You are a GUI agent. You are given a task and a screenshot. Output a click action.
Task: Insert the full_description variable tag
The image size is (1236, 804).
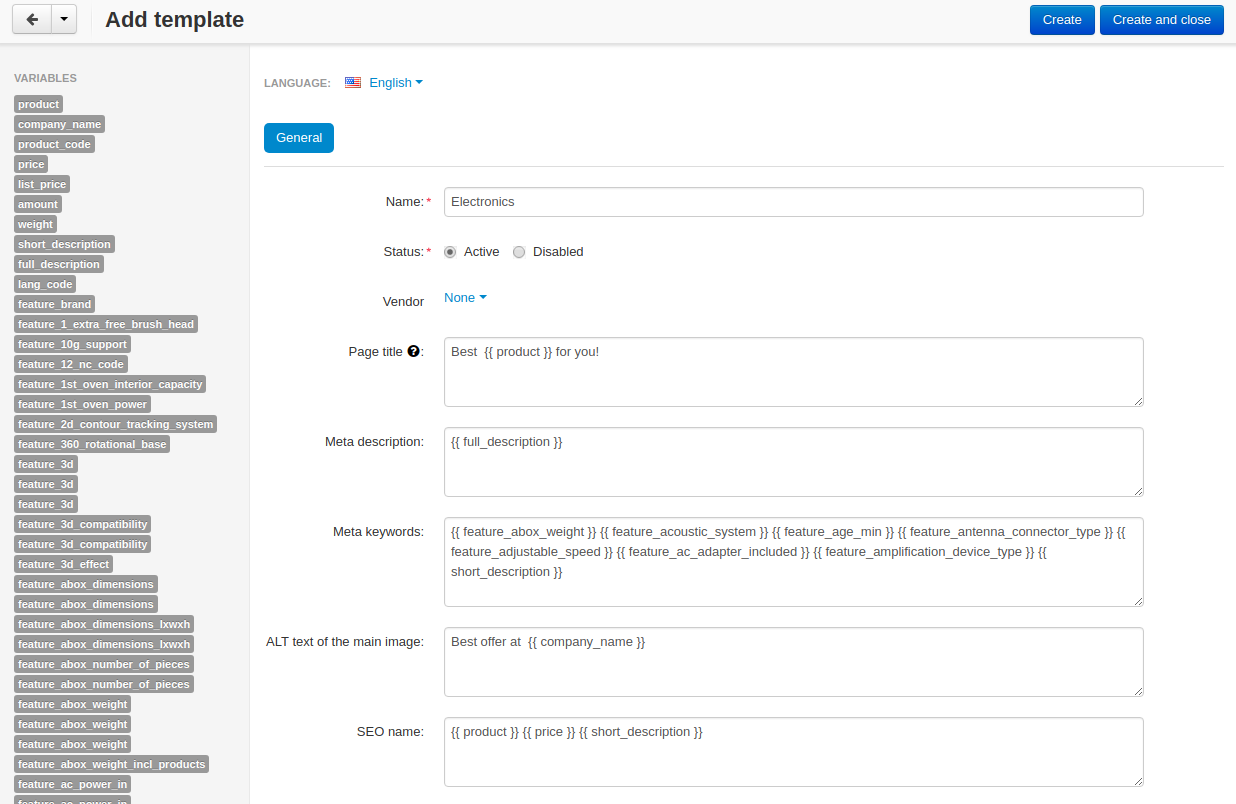pos(59,264)
